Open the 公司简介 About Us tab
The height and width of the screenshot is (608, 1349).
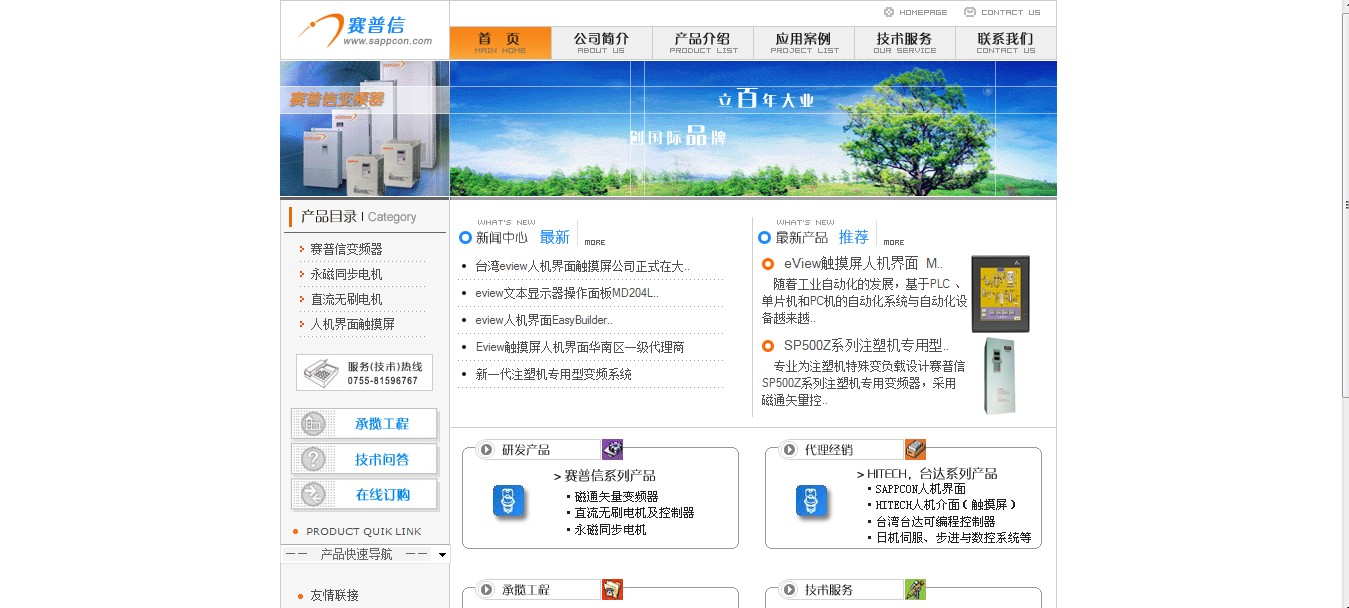pos(601,43)
